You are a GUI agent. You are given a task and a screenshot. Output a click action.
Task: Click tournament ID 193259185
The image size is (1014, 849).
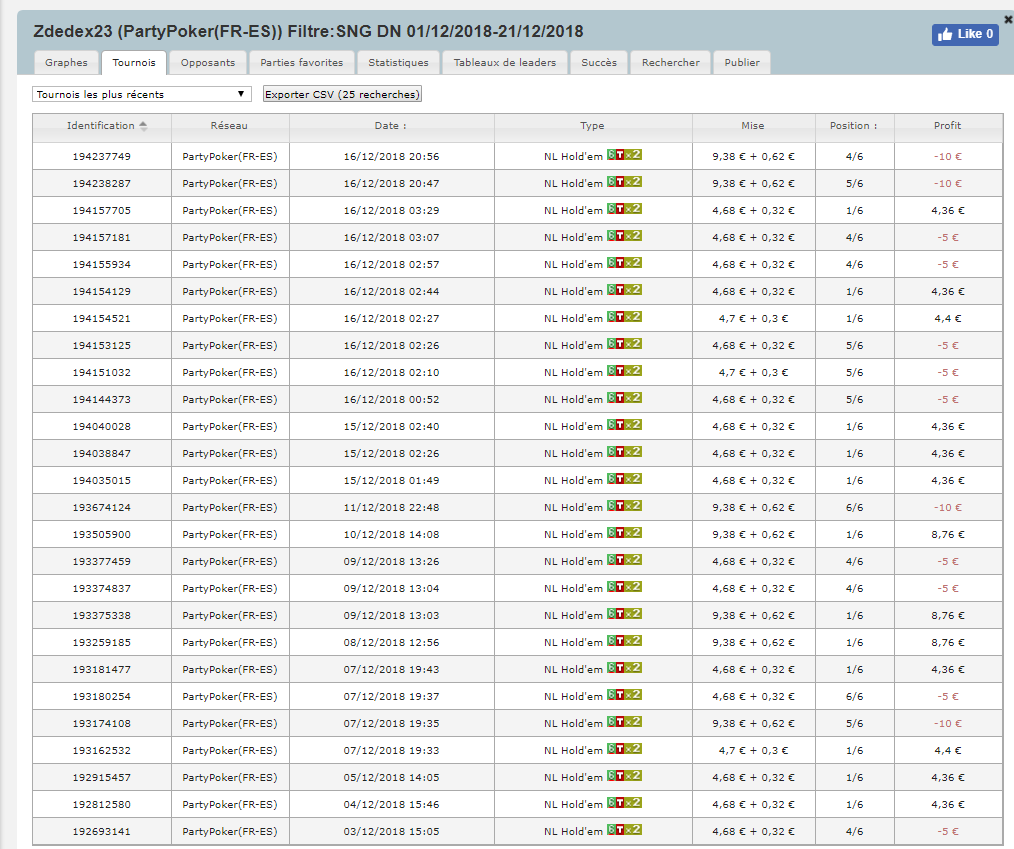point(102,643)
